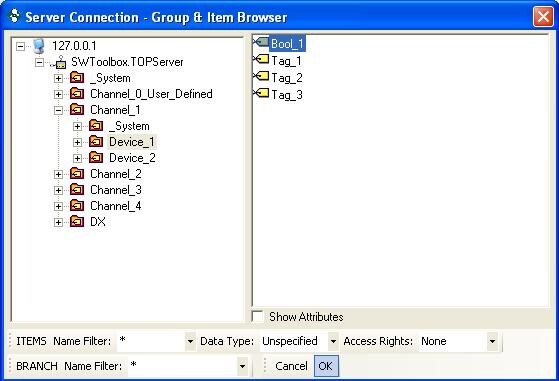Click the Channel_4 folder icon
Image resolution: width=559 pixels, height=381 pixels.
click(x=77, y=206)
